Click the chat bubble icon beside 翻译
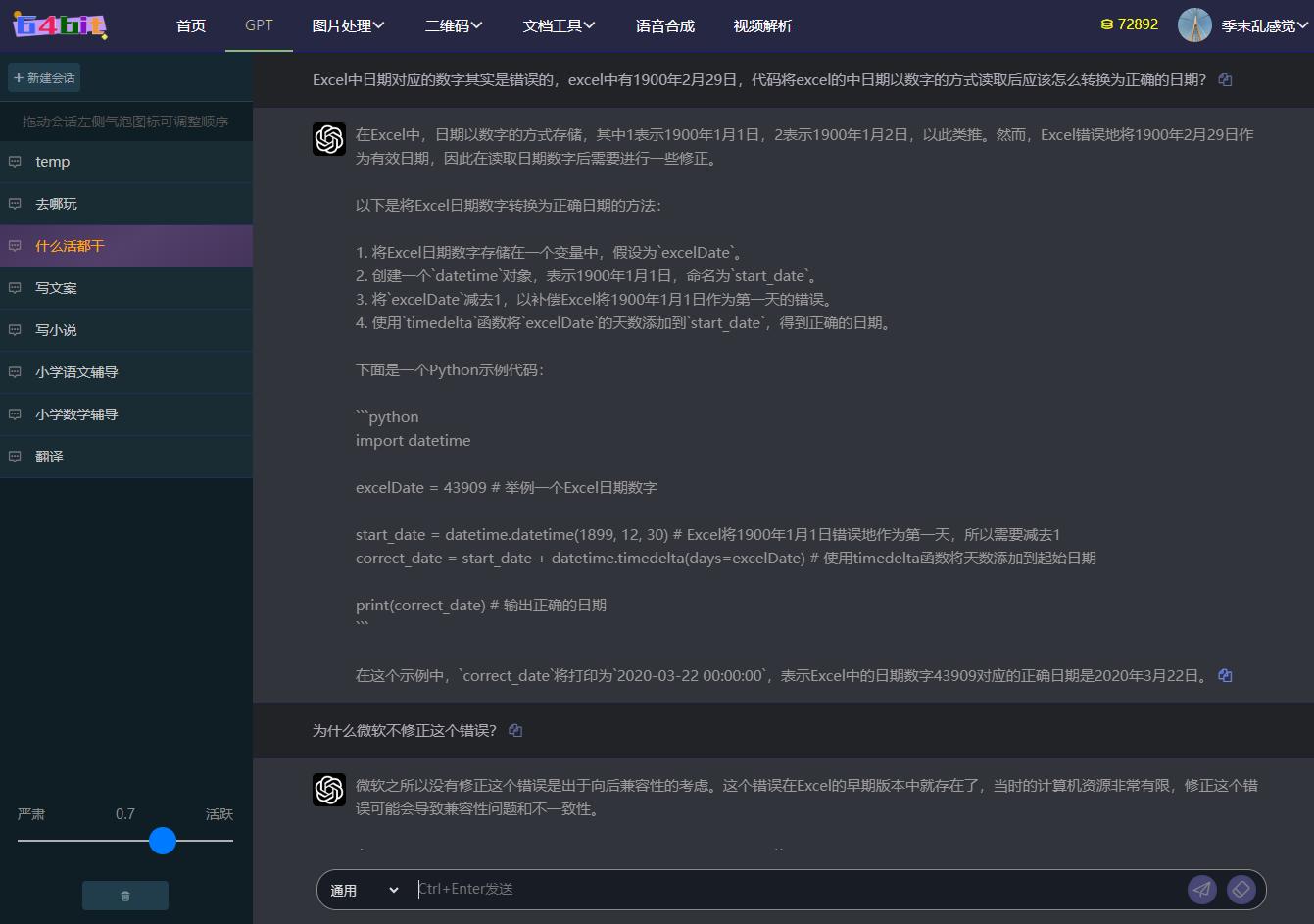Screen dimensions: 1314x924 [x=13, y=457]
